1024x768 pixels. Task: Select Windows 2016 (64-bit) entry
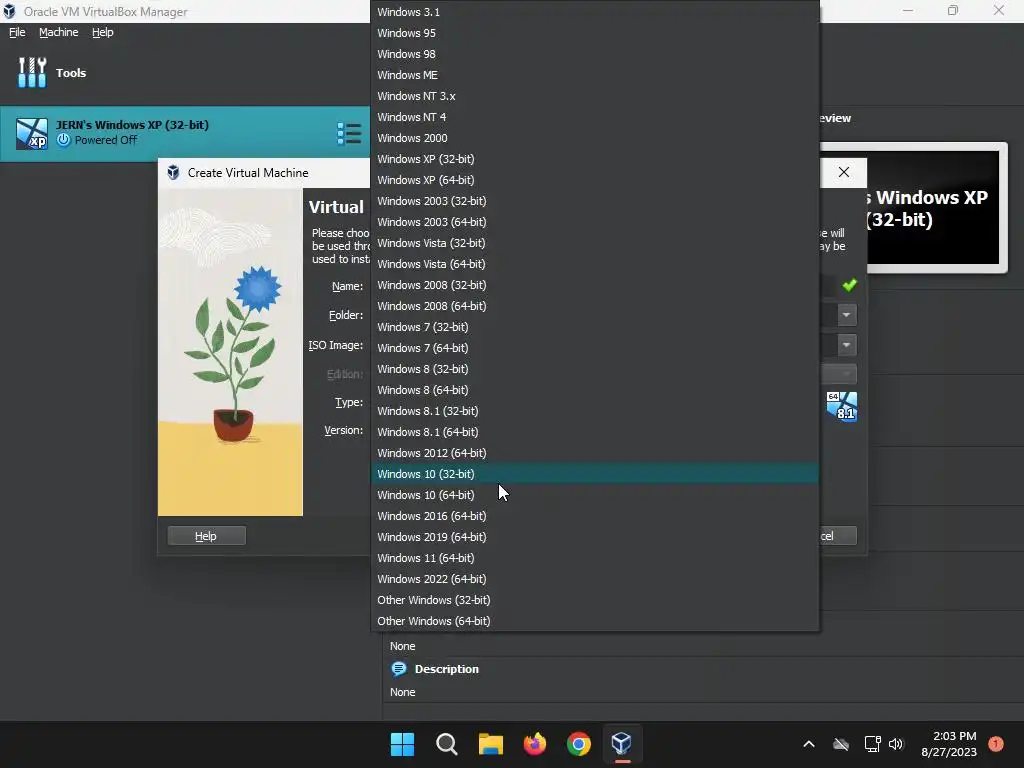(x=595, y=516)
